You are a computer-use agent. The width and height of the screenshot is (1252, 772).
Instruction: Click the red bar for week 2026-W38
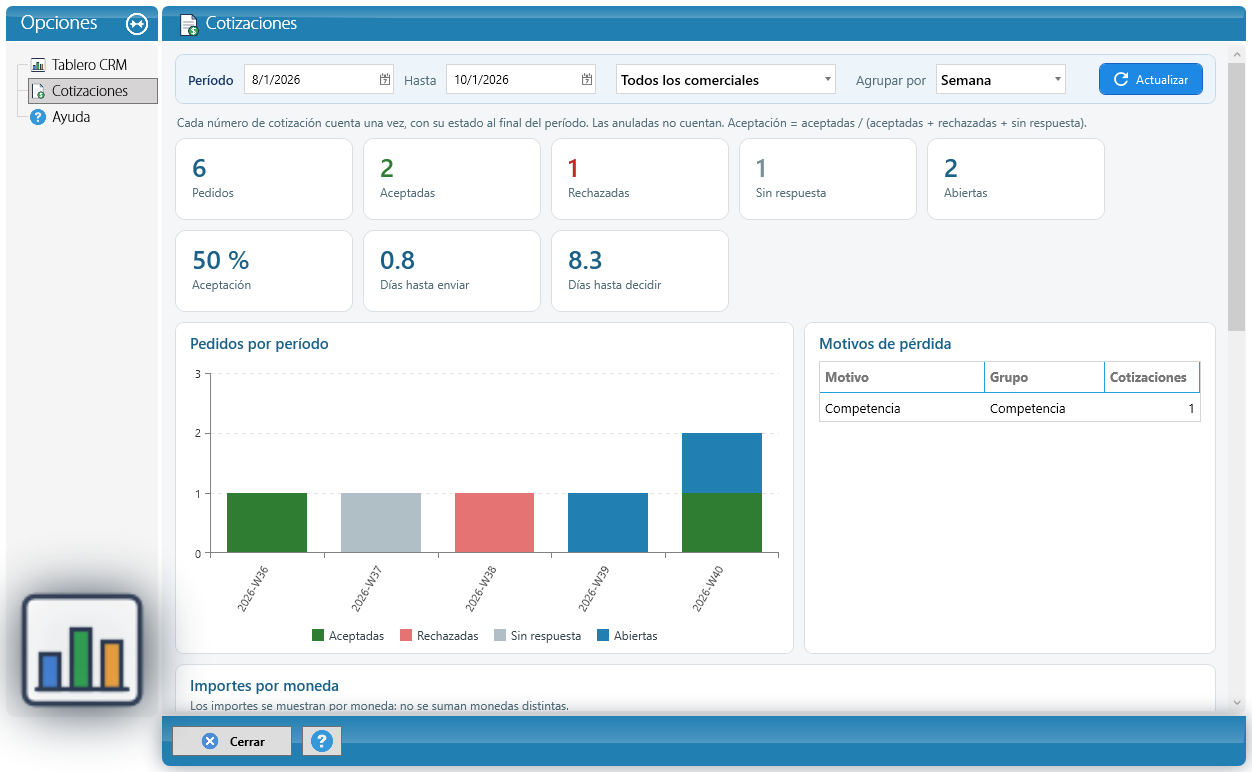pos(494,523)
